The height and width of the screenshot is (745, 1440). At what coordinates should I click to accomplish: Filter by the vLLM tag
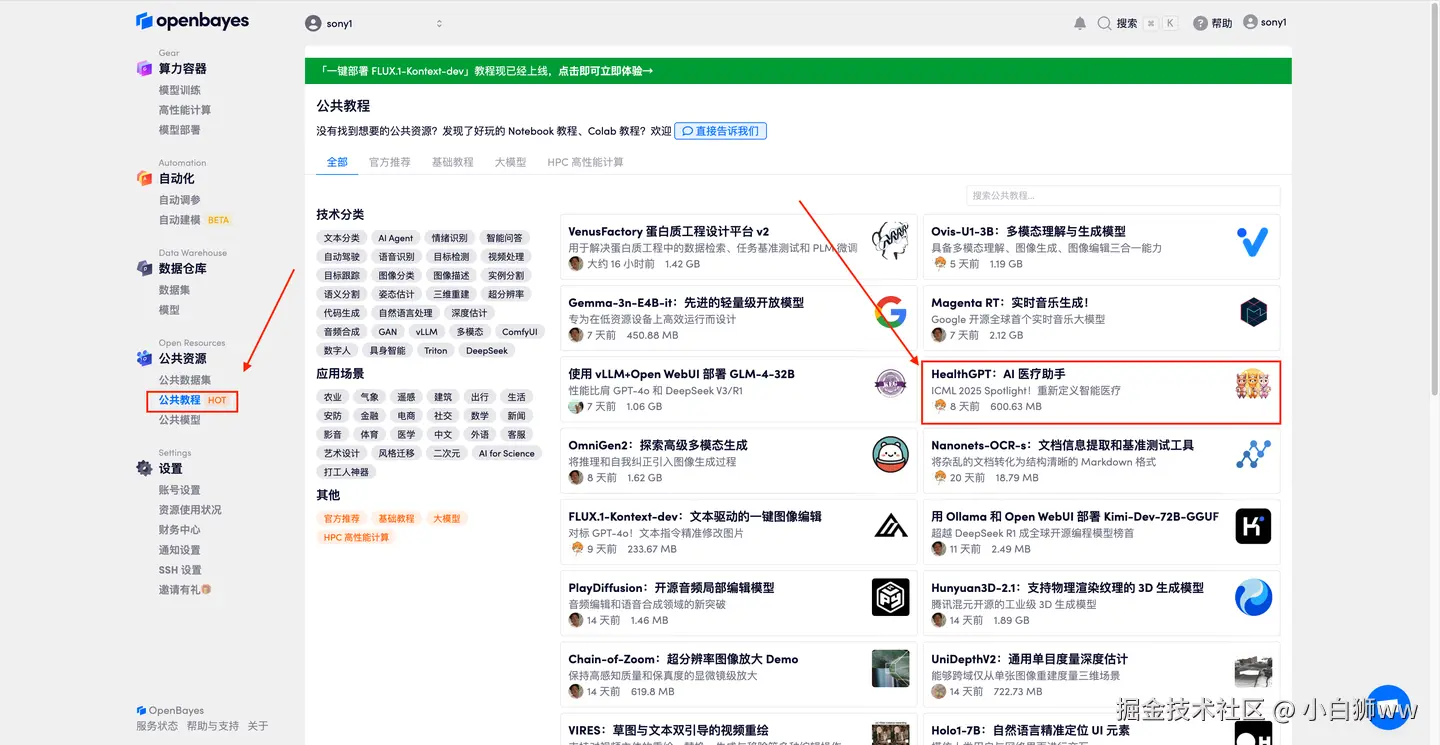coord(427,332)
